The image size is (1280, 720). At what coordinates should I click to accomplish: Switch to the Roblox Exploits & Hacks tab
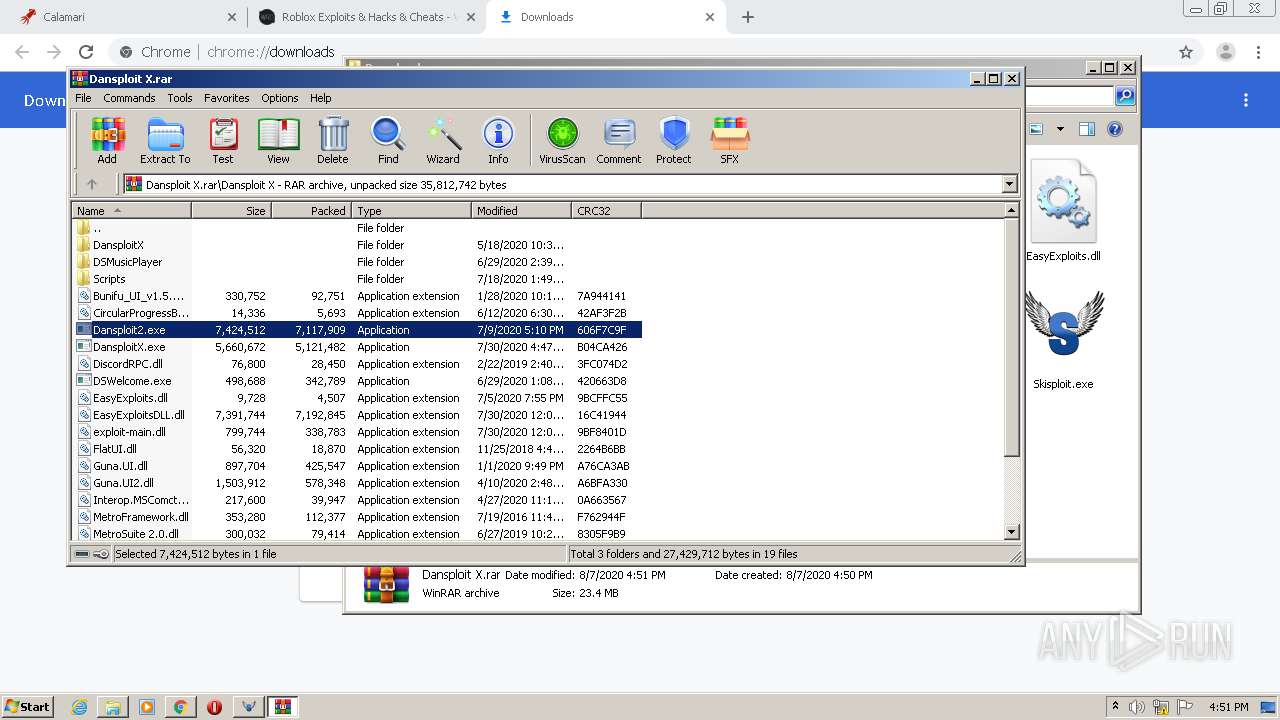pyautogui.click(x=366, y=17)
